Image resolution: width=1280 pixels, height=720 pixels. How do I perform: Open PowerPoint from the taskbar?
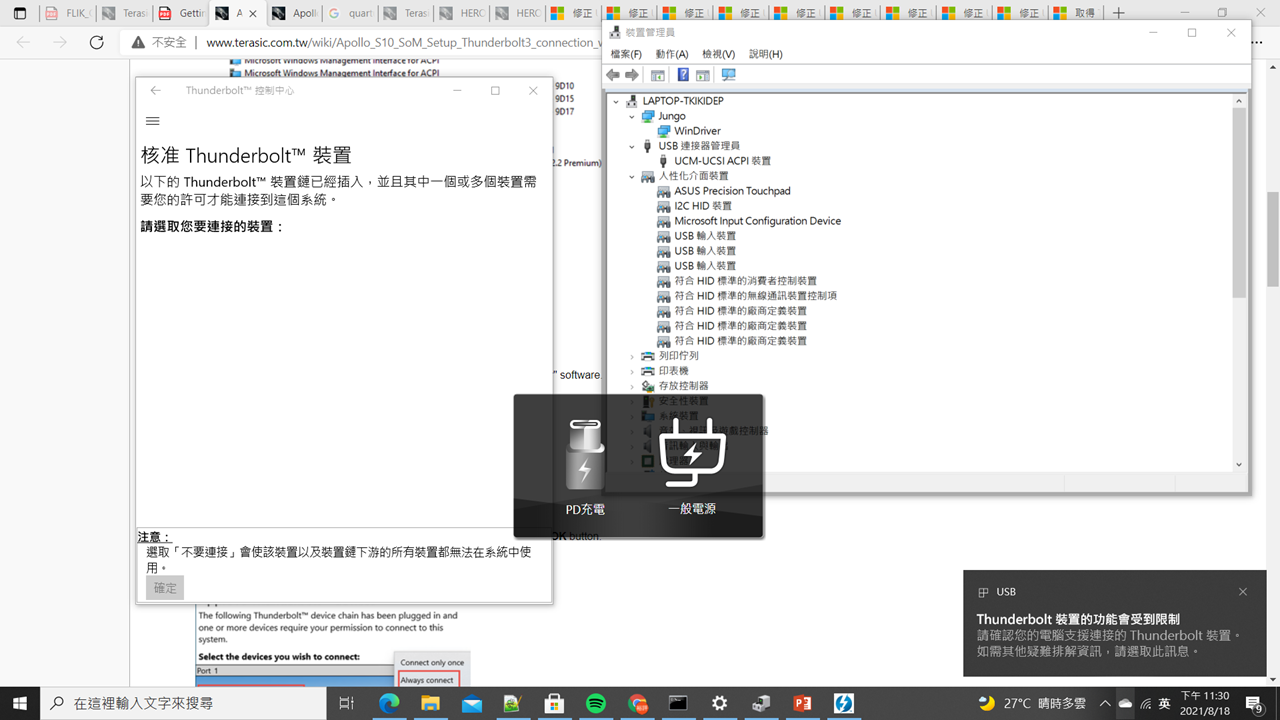[x=802, y=703]
